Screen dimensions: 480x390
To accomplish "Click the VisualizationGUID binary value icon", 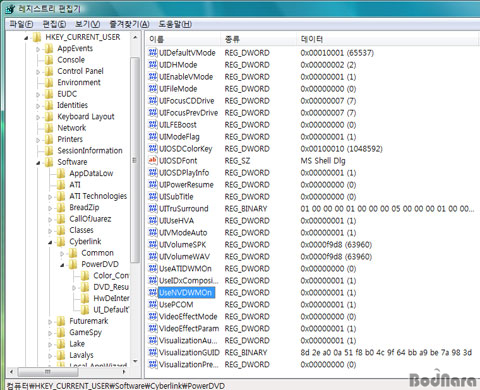I will [153, 352].
